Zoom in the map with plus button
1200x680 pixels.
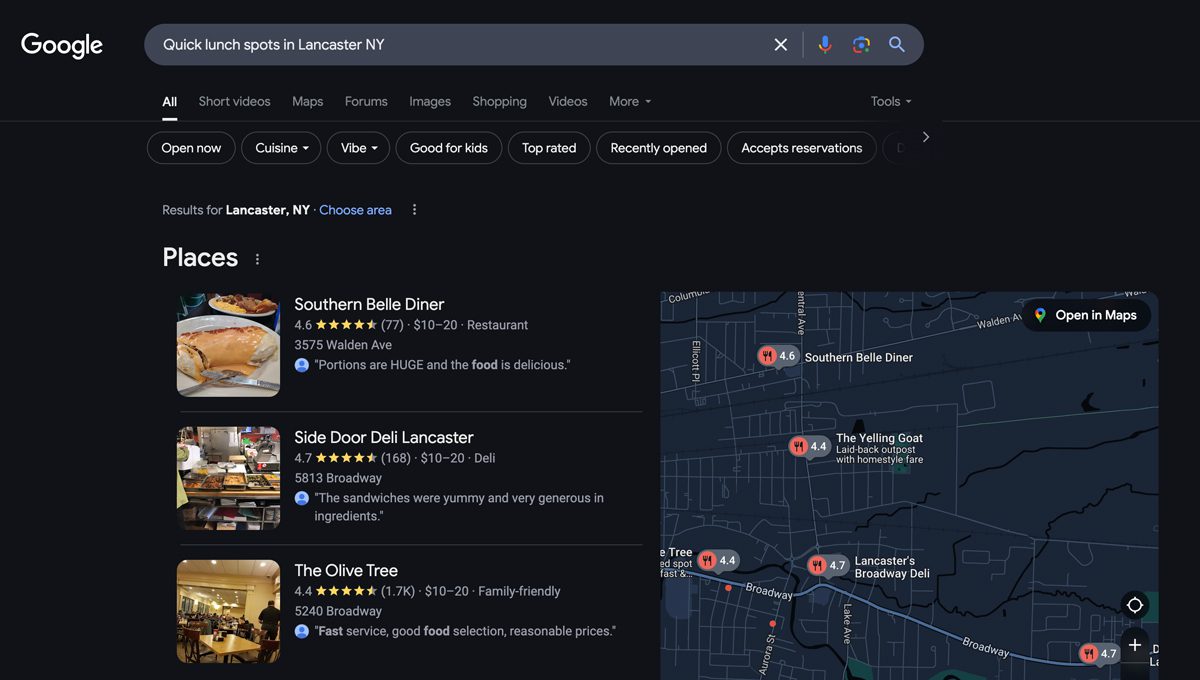1134,645
